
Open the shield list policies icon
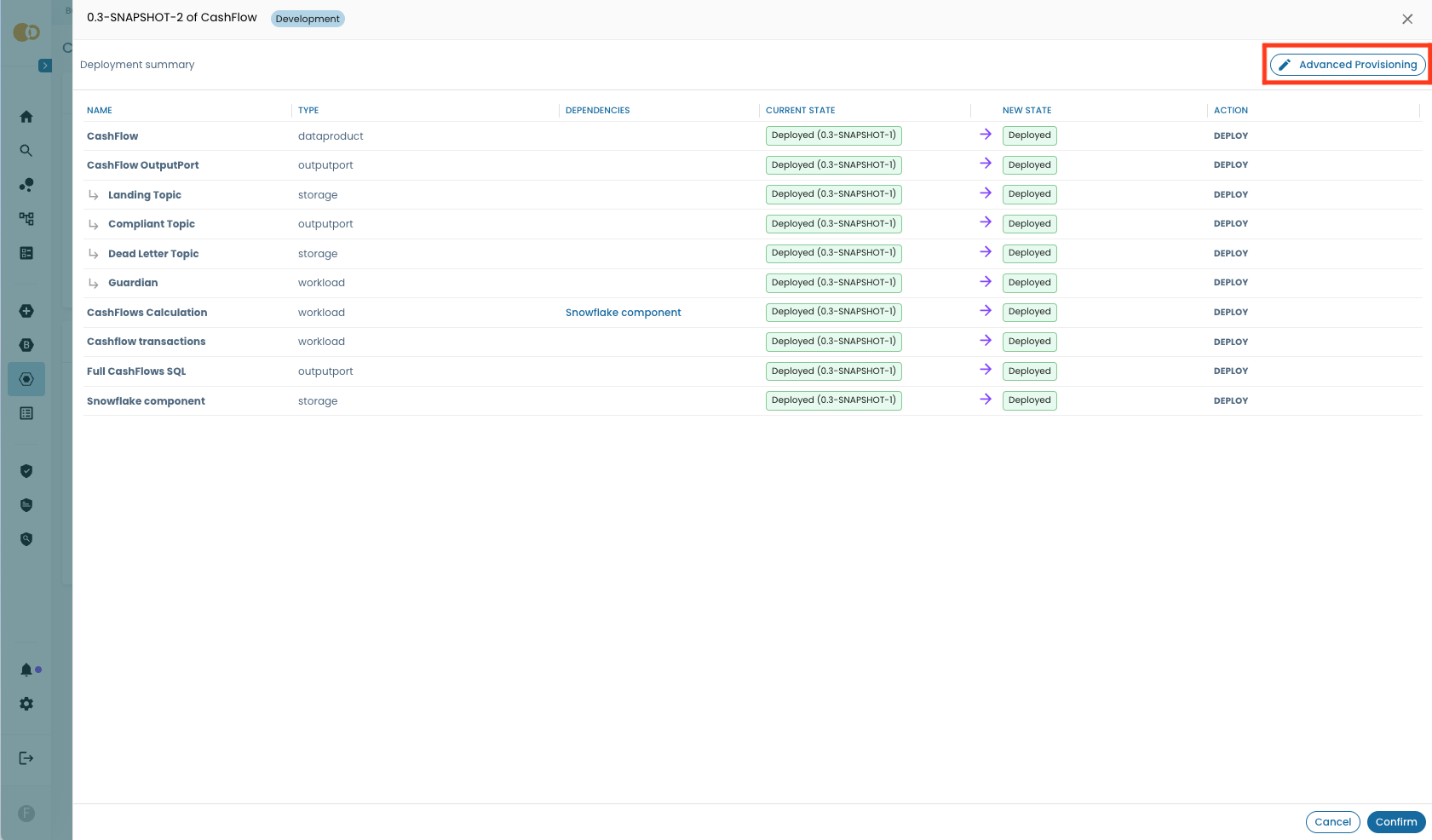coord(26,505)
